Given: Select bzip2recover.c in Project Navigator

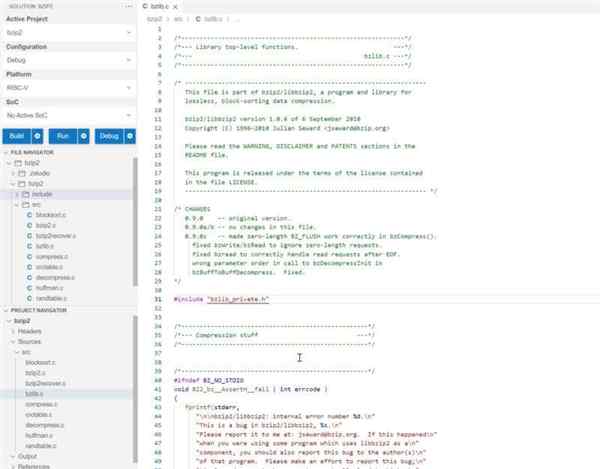Looking at the screenshot, I should click(45, 383).
